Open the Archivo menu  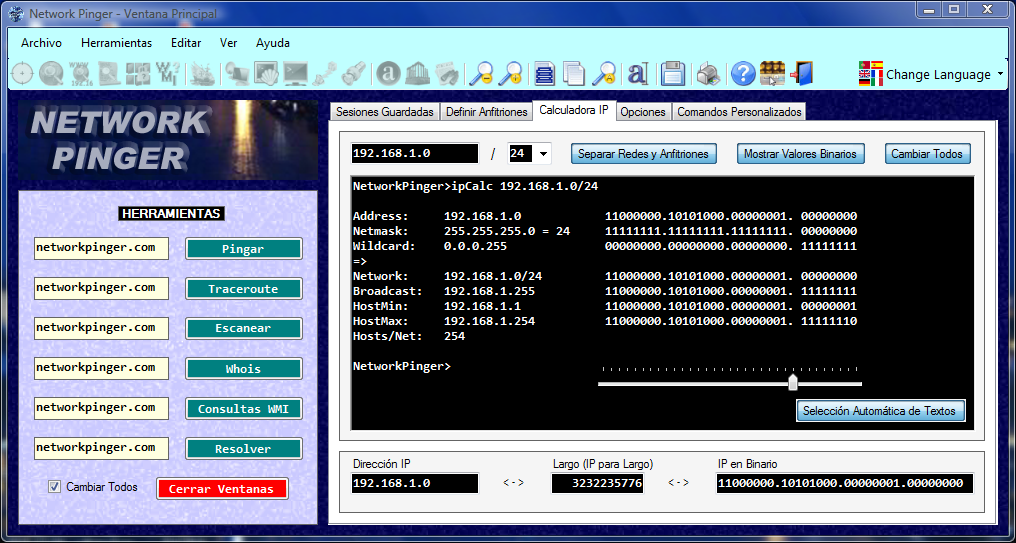[x=41, y=43]
